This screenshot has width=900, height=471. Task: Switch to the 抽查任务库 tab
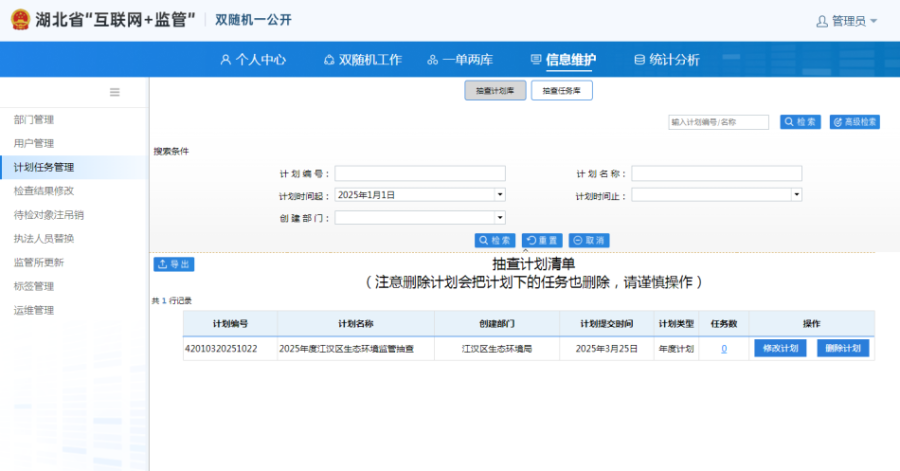pos(562,91)
